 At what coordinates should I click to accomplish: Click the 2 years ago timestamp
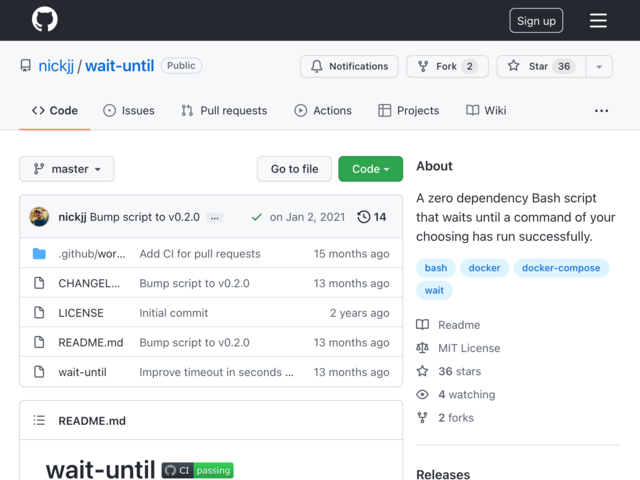click(x=360, y=313)
